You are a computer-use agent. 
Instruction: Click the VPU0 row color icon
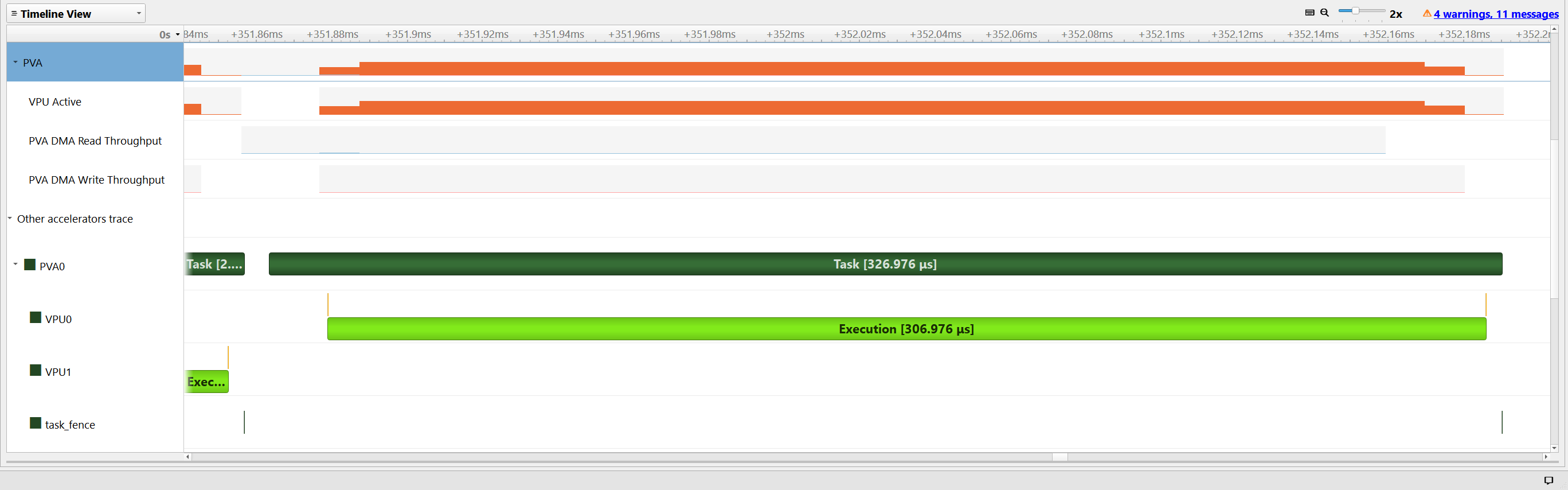[36, 317]
